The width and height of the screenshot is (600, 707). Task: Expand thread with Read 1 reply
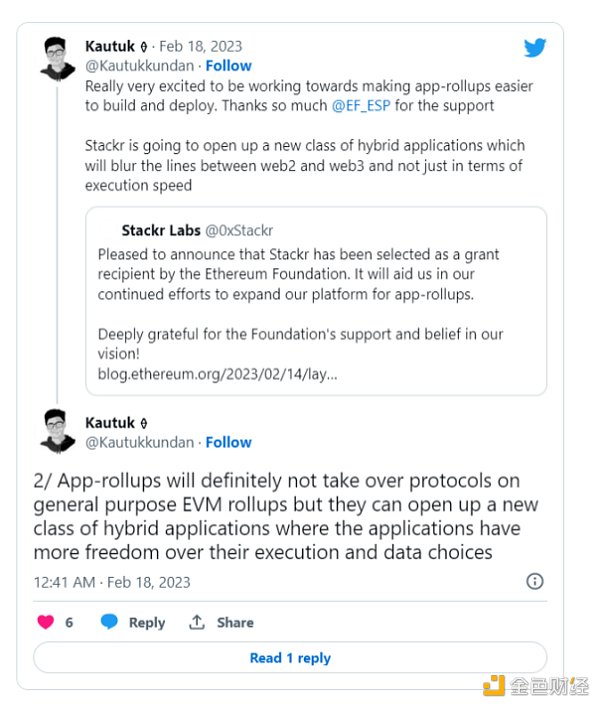[290, 658]
